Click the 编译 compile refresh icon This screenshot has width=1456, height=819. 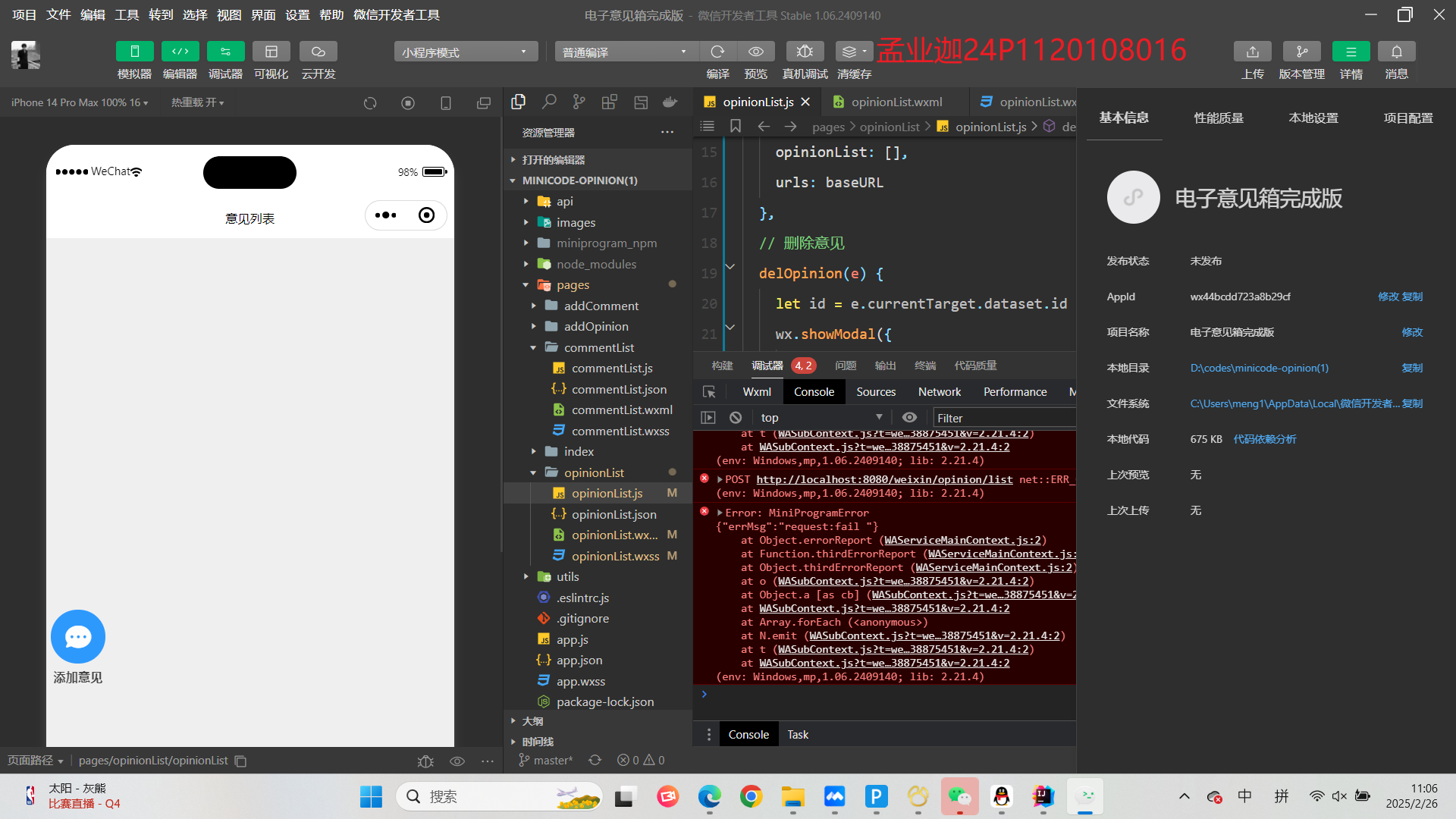coord(717,52)
